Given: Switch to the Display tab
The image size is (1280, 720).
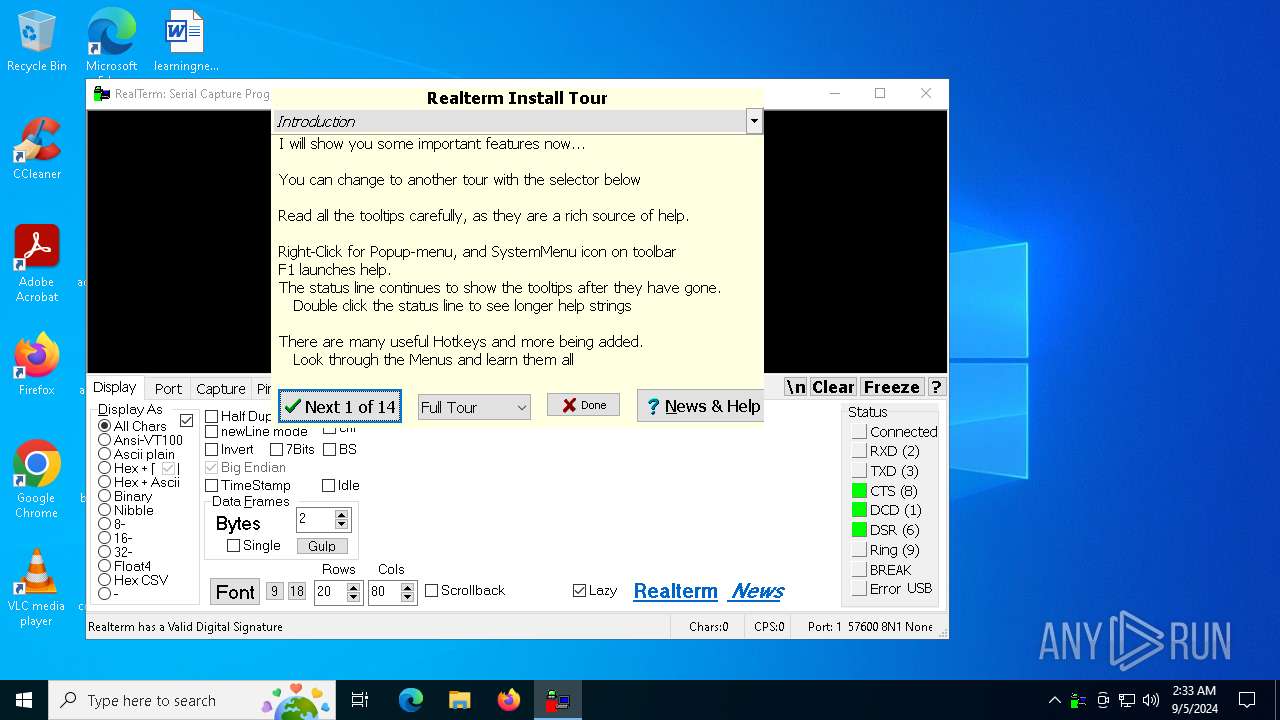Looking at the screenshot, I should pos(115,387).
